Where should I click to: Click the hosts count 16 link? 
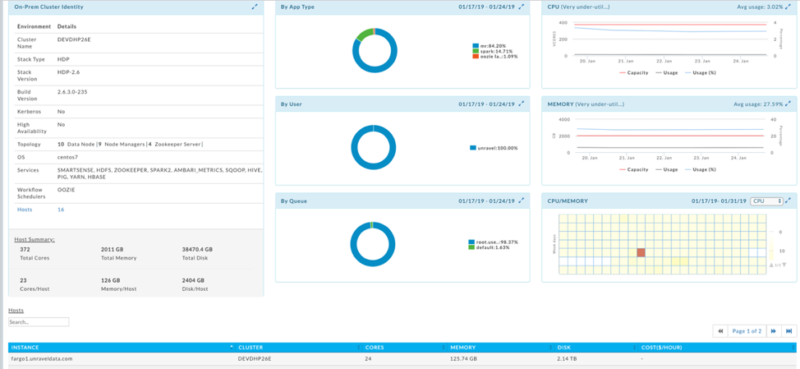click(61, 209)
